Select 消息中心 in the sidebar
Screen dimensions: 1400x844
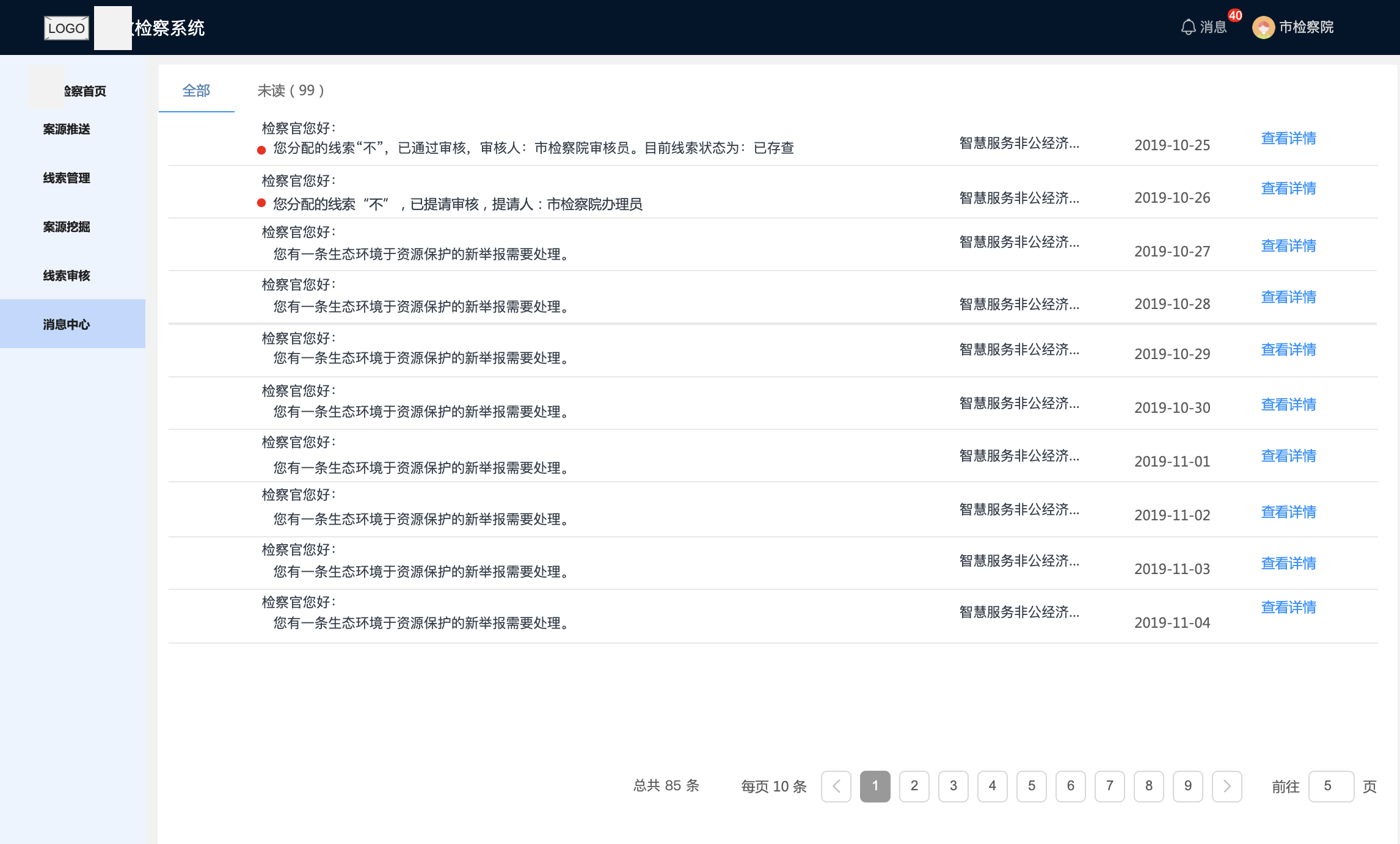click(67, 324)
